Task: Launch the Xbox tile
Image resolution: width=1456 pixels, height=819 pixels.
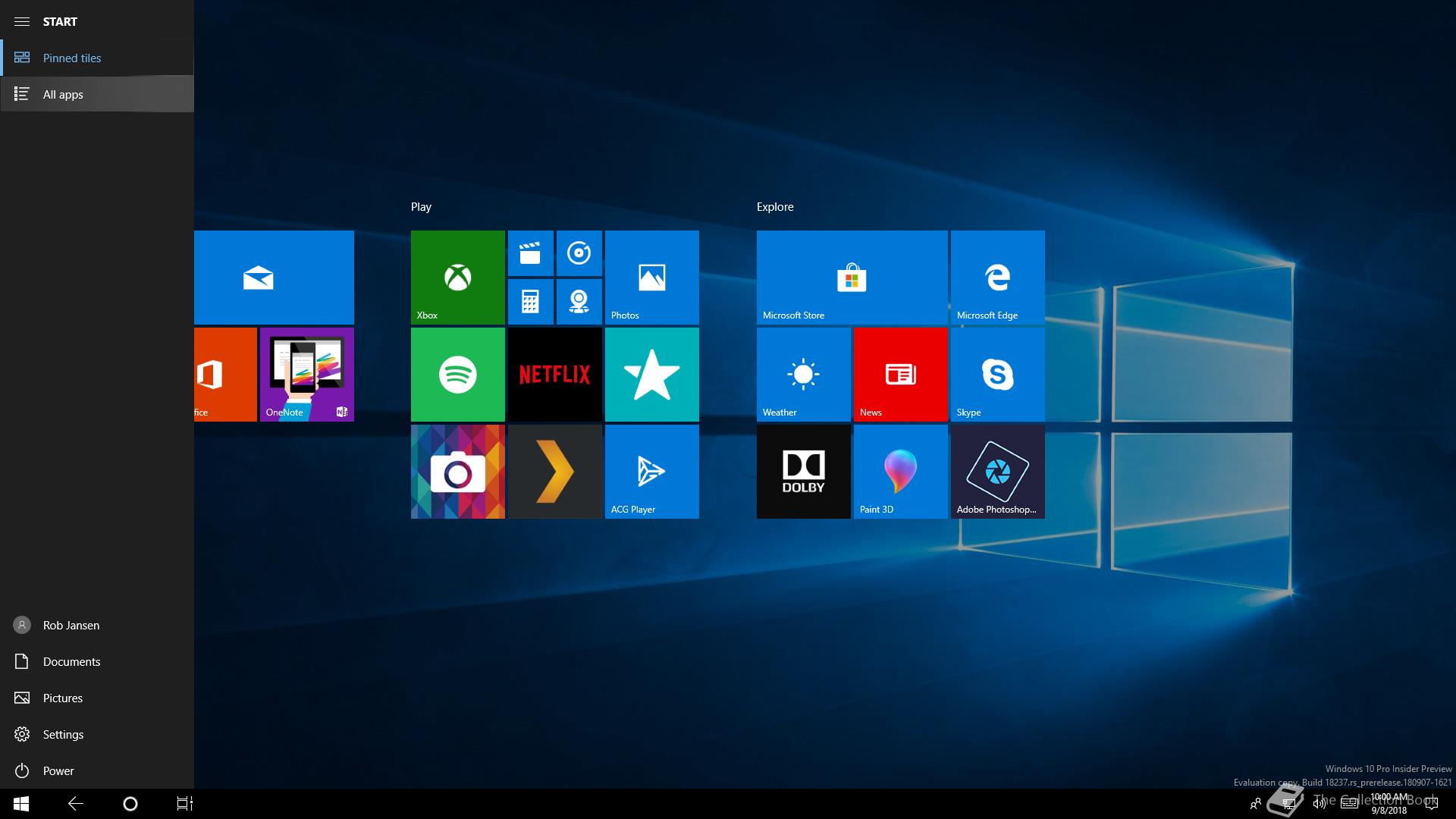Action: pyautogui.click(x=458, y=278)
